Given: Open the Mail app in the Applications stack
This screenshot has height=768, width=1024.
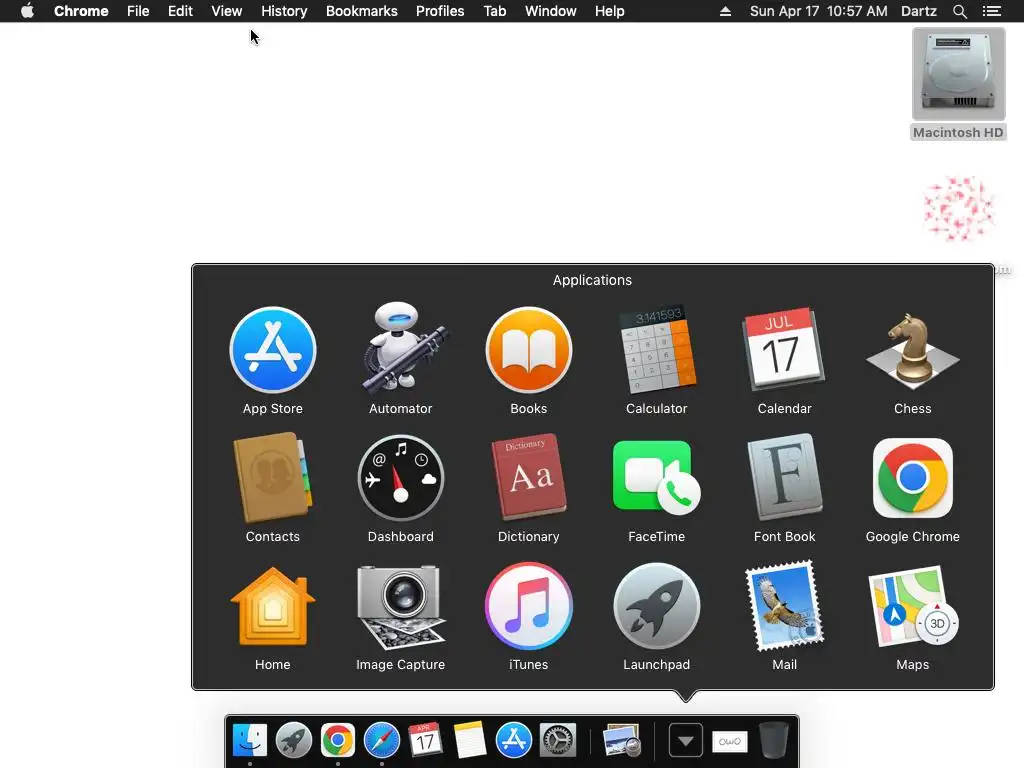Looking at the screenshot, I should [784, 606].
